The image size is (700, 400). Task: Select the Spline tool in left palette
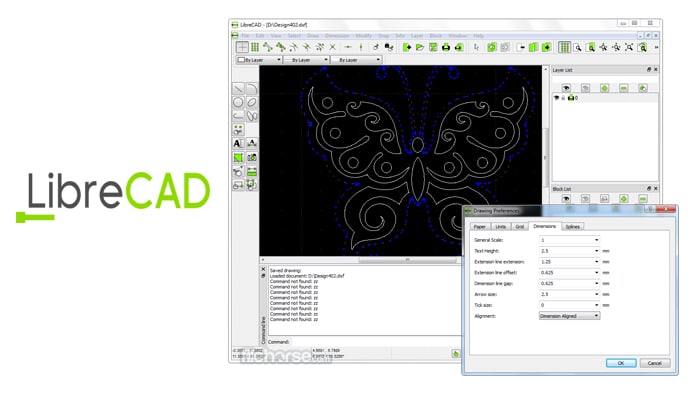[252, 116]
